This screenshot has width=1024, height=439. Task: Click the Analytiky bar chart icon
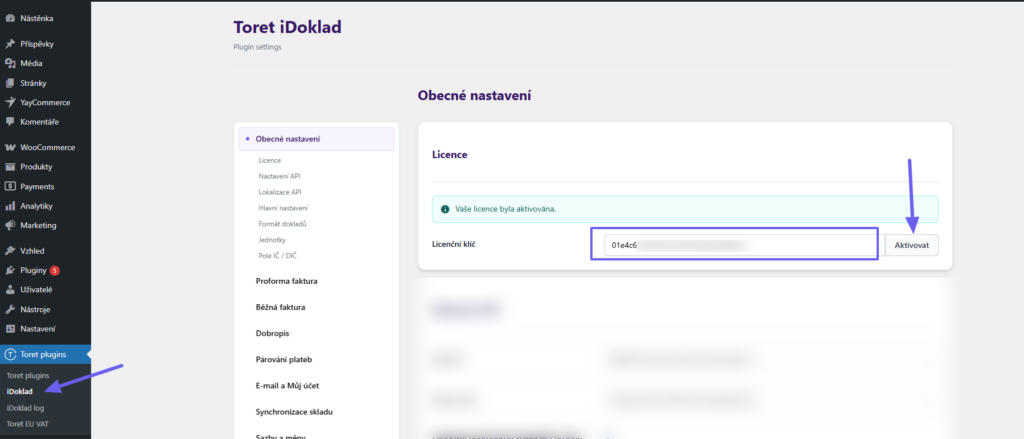10,206
